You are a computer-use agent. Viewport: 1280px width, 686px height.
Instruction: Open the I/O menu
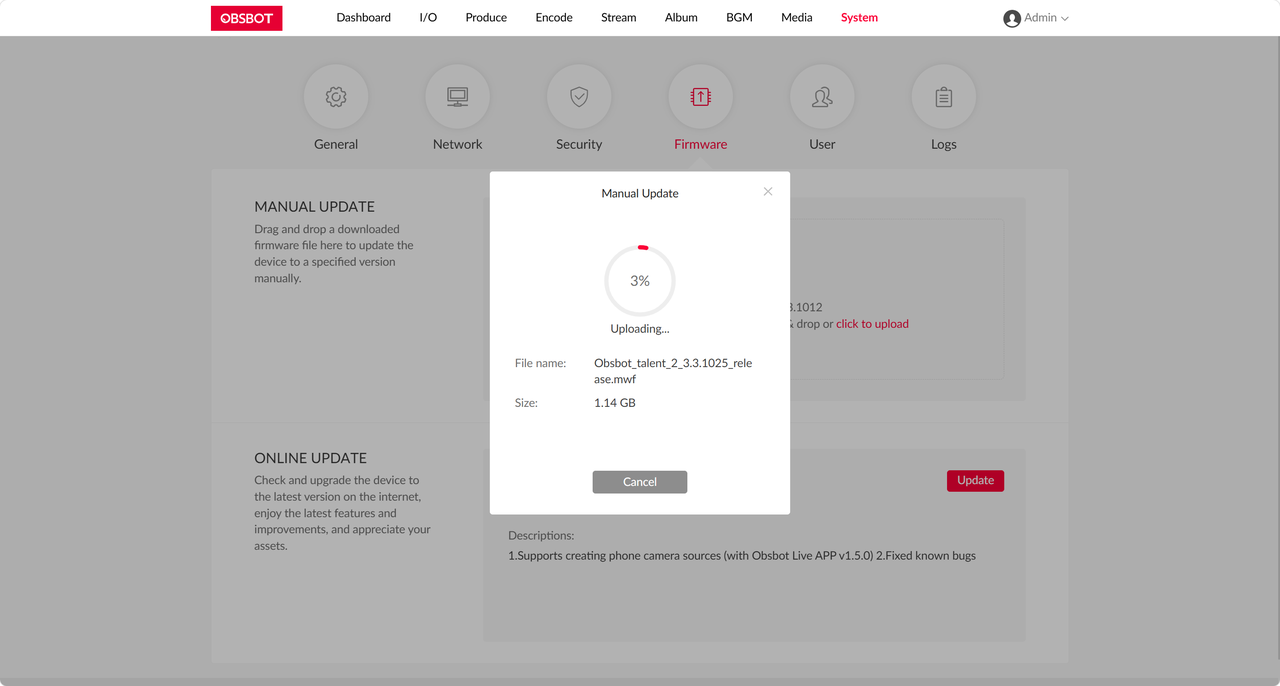coord(428,17)
